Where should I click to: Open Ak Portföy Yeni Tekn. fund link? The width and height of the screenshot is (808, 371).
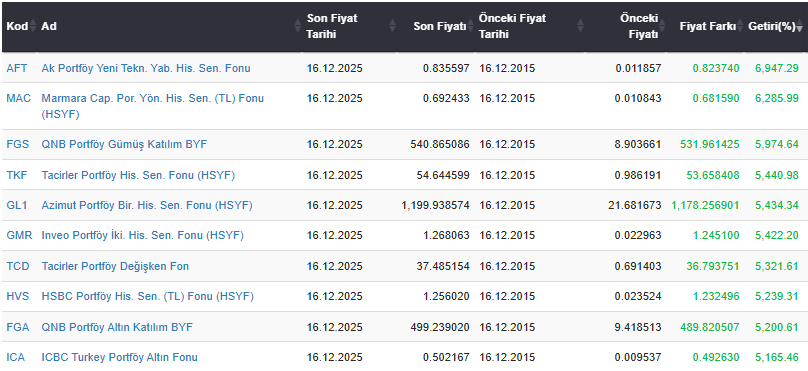(x=146, y=68)
